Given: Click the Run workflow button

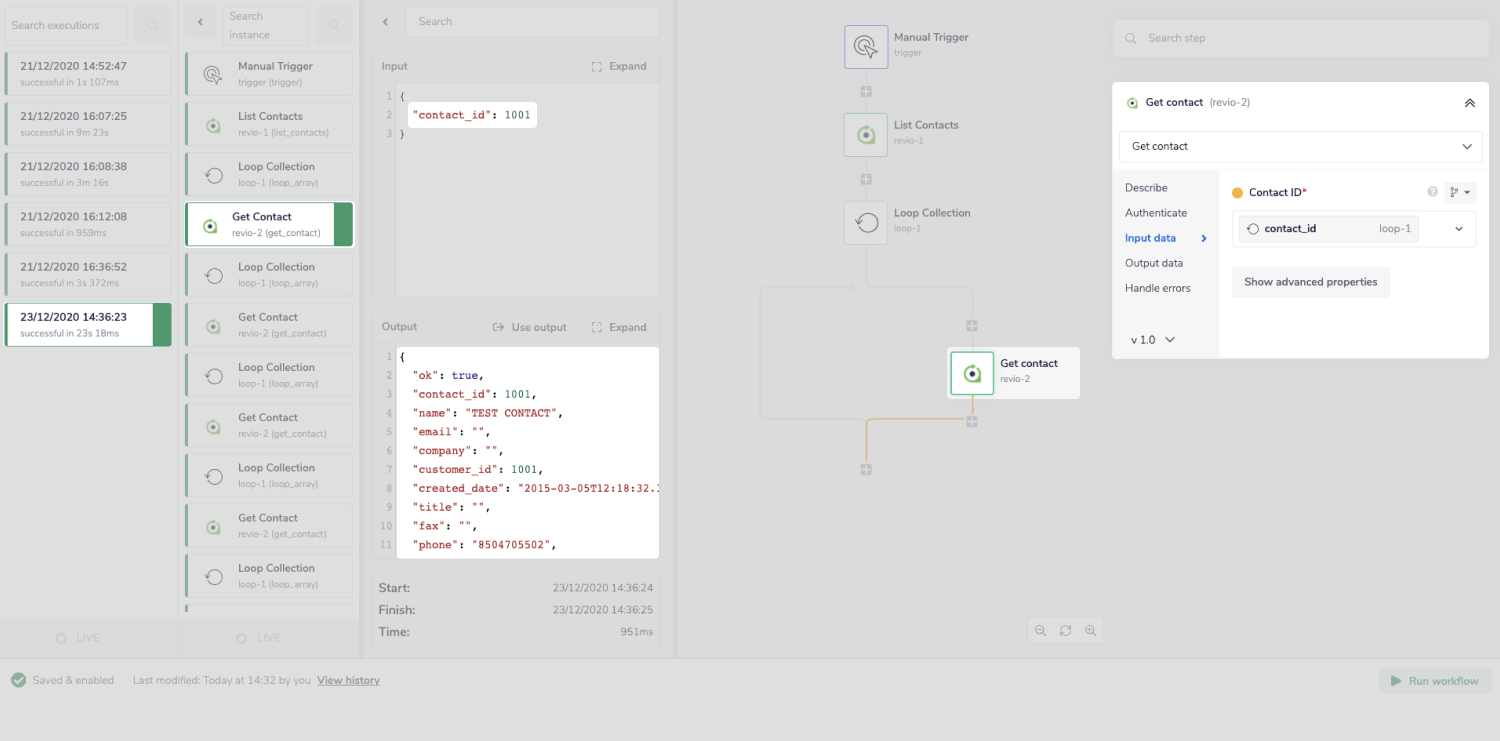Looking at the screenshot, I should (1434, 680).
